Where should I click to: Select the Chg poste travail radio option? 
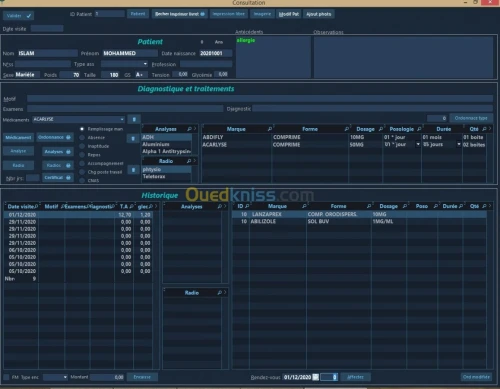[x=82, y=172]
